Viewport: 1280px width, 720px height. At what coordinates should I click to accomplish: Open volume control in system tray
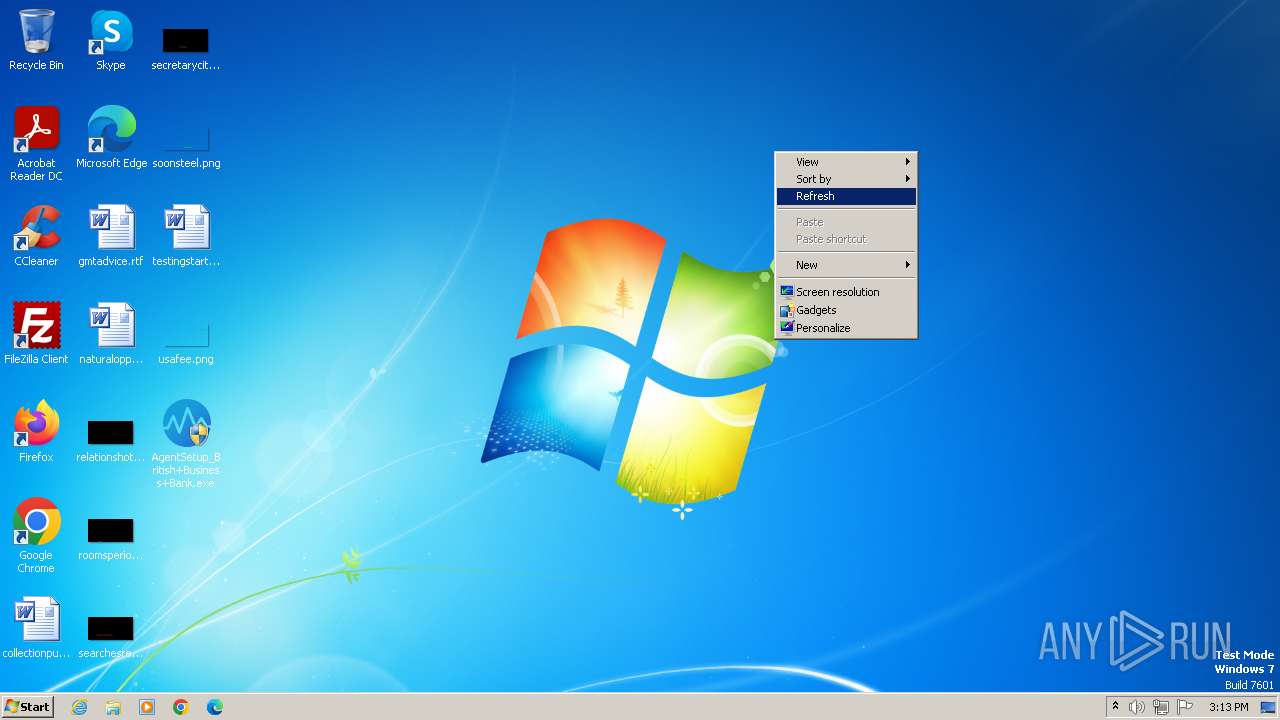click(x=1137, y=707)
